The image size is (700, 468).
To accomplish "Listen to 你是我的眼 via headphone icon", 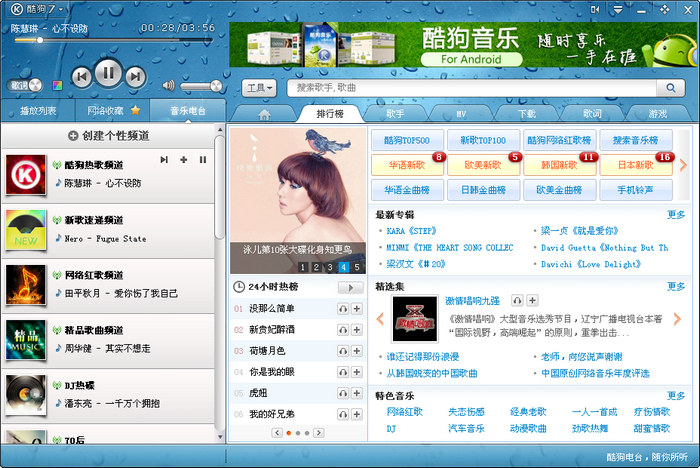I will [x=343, y=372].
